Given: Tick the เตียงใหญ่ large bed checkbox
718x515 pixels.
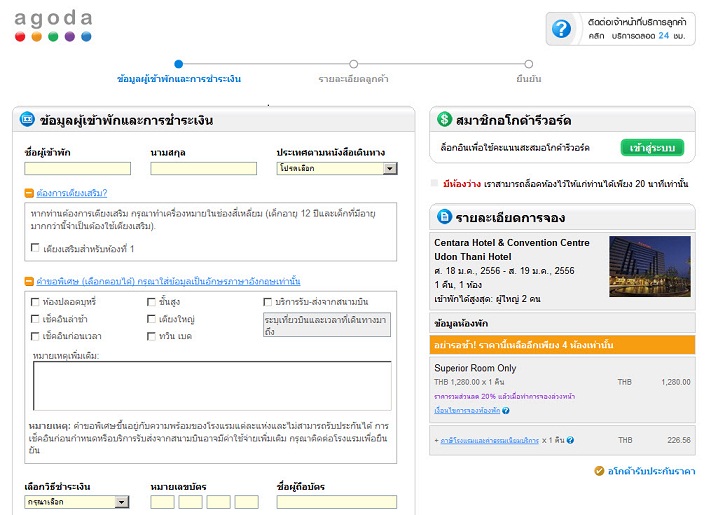Looking at the screenshot, I should pyautogui.click(x=151, y=319).
